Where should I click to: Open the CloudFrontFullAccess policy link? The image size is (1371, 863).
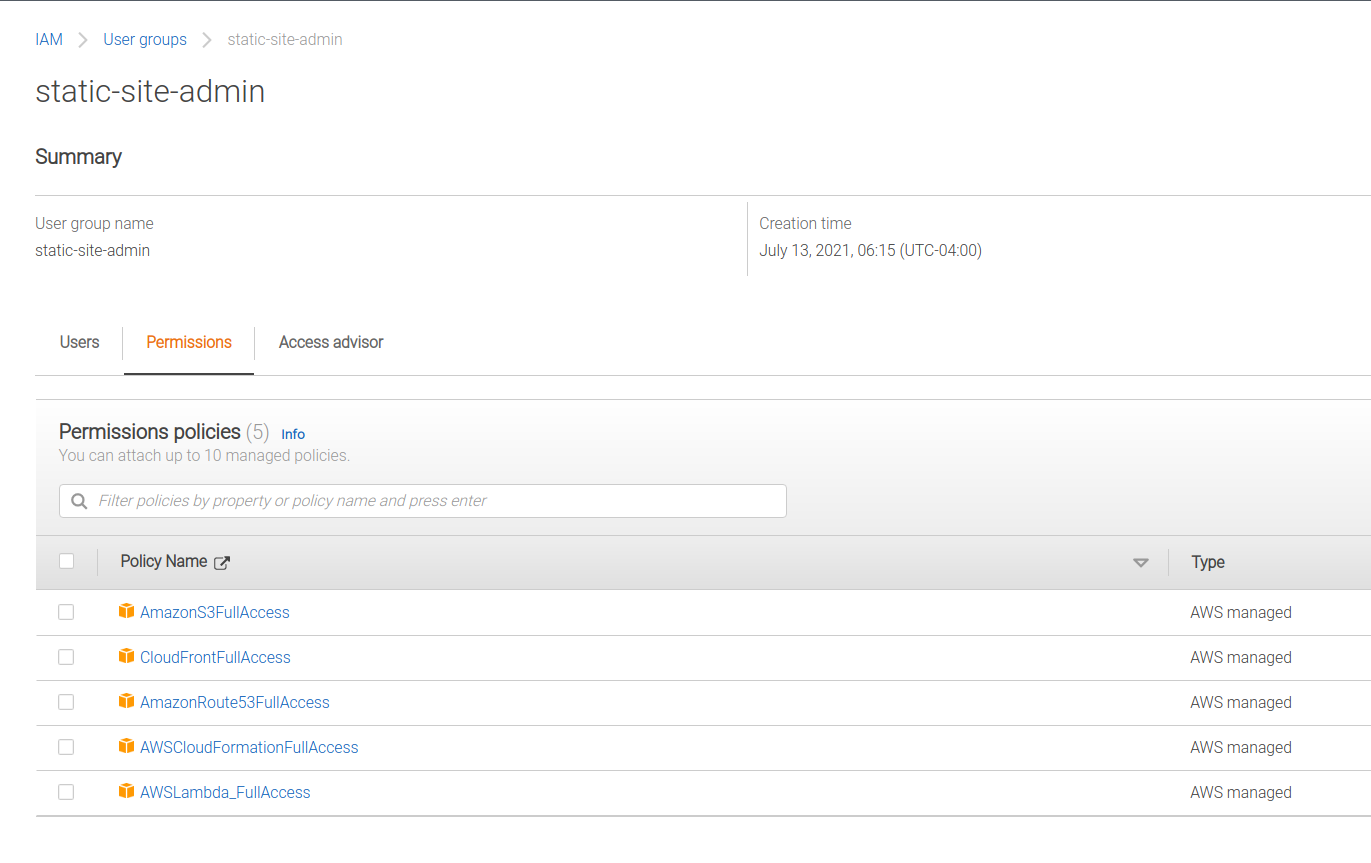(215, 657)
